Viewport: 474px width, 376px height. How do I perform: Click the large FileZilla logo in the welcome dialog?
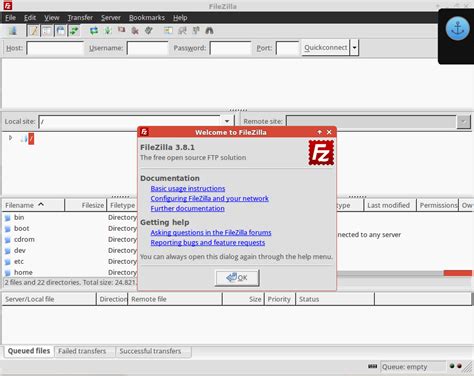(x=321, y=153)
